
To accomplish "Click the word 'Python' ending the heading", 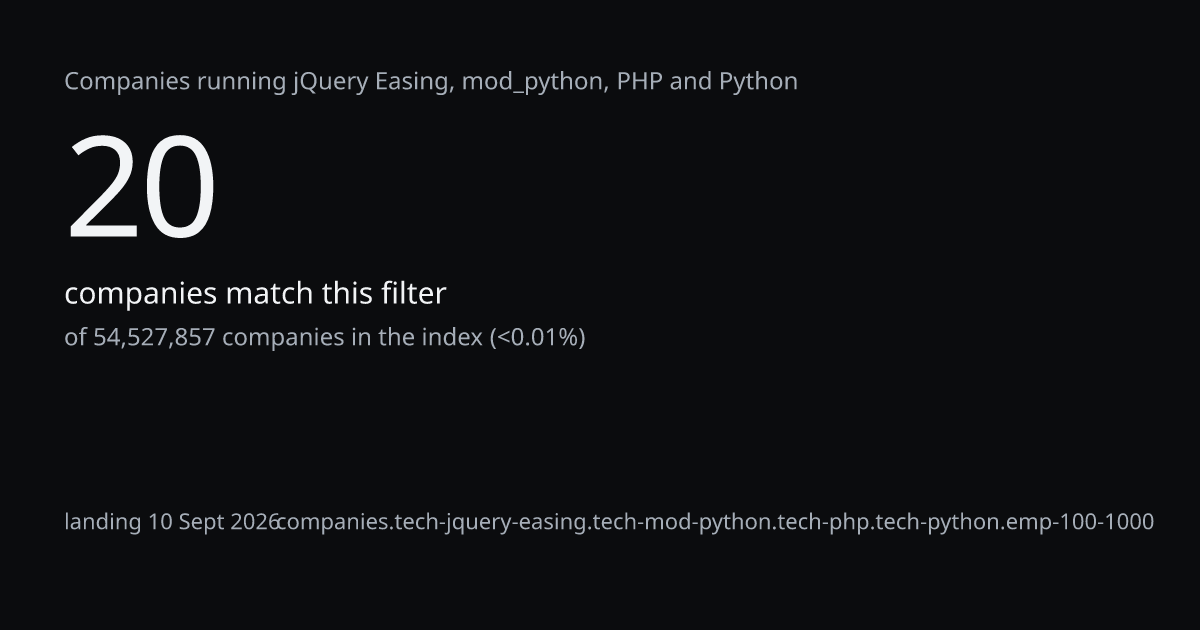I will pos(759,82).
